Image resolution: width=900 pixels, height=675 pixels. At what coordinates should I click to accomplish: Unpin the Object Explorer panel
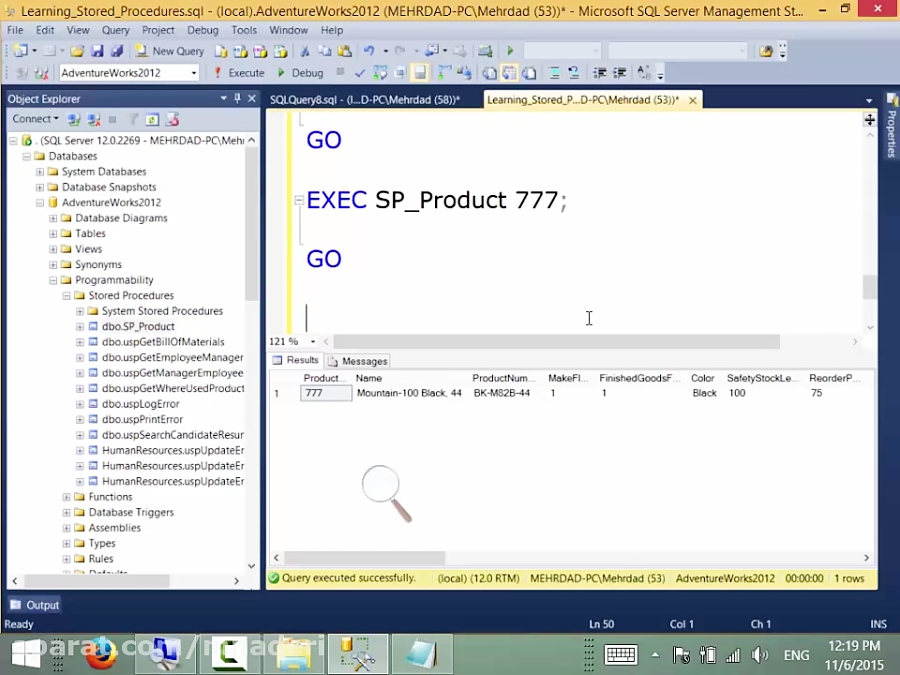point(237,98)
